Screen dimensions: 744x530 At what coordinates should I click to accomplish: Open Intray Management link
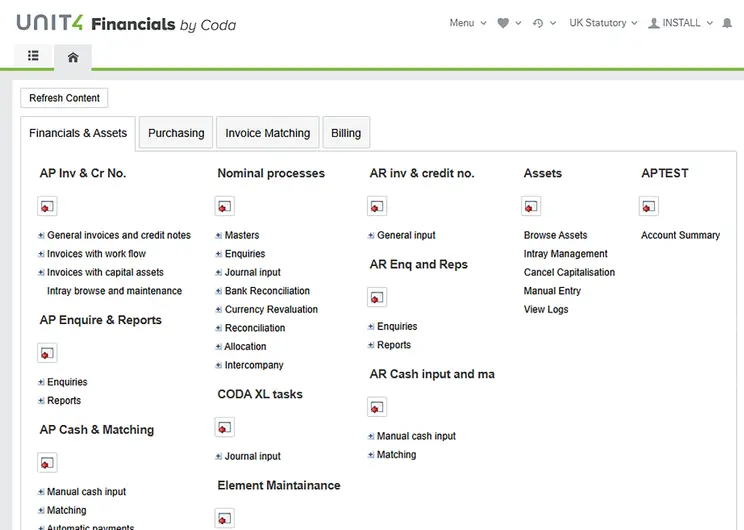[x=565, y=254]
